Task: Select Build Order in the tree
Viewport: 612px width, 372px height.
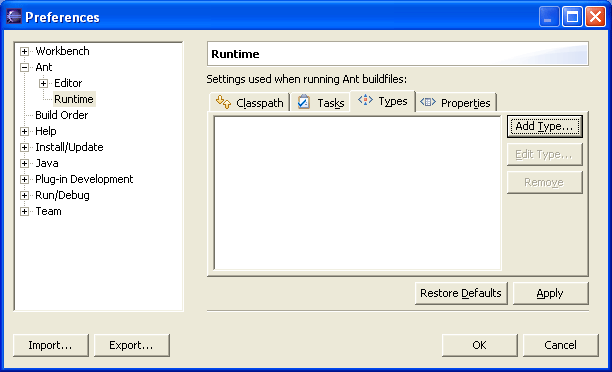Action: 62,115
